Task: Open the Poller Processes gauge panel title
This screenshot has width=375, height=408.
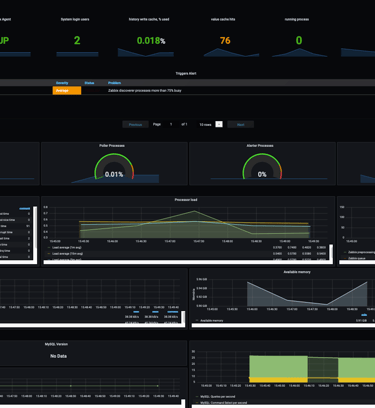Action: click(112, 146)
